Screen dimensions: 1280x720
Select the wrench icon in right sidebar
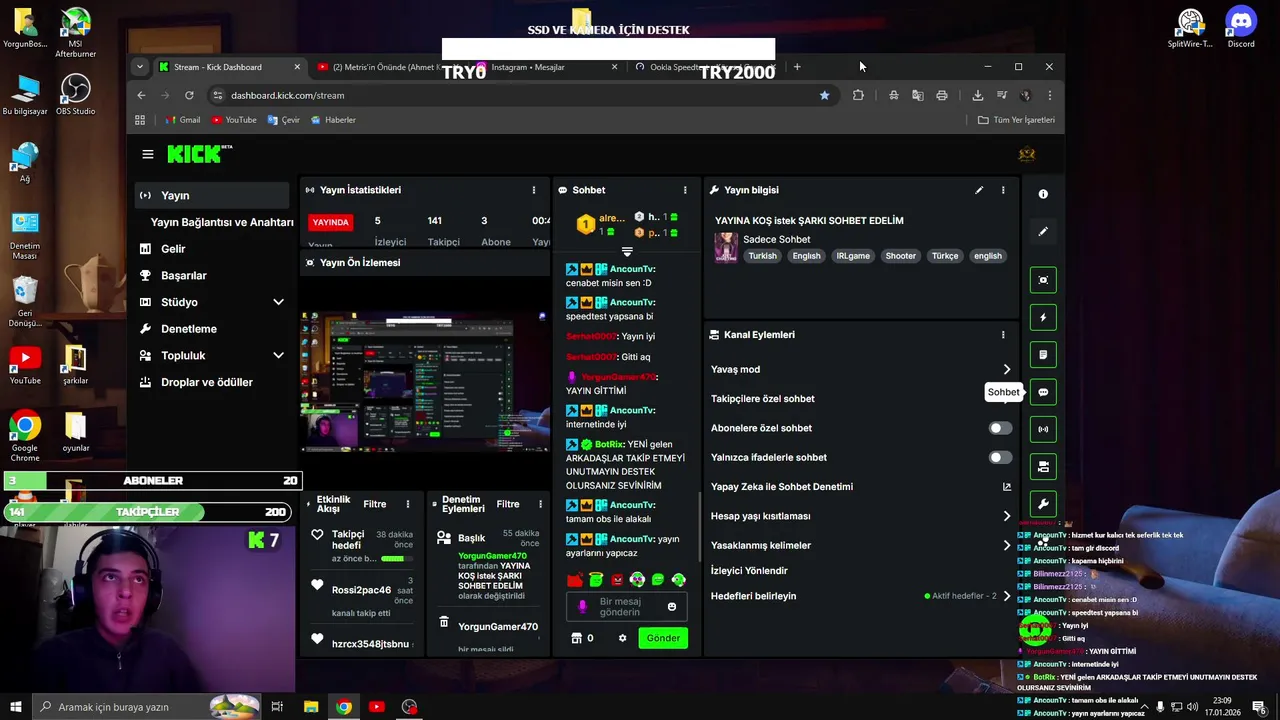click(x=1043, y=504)
